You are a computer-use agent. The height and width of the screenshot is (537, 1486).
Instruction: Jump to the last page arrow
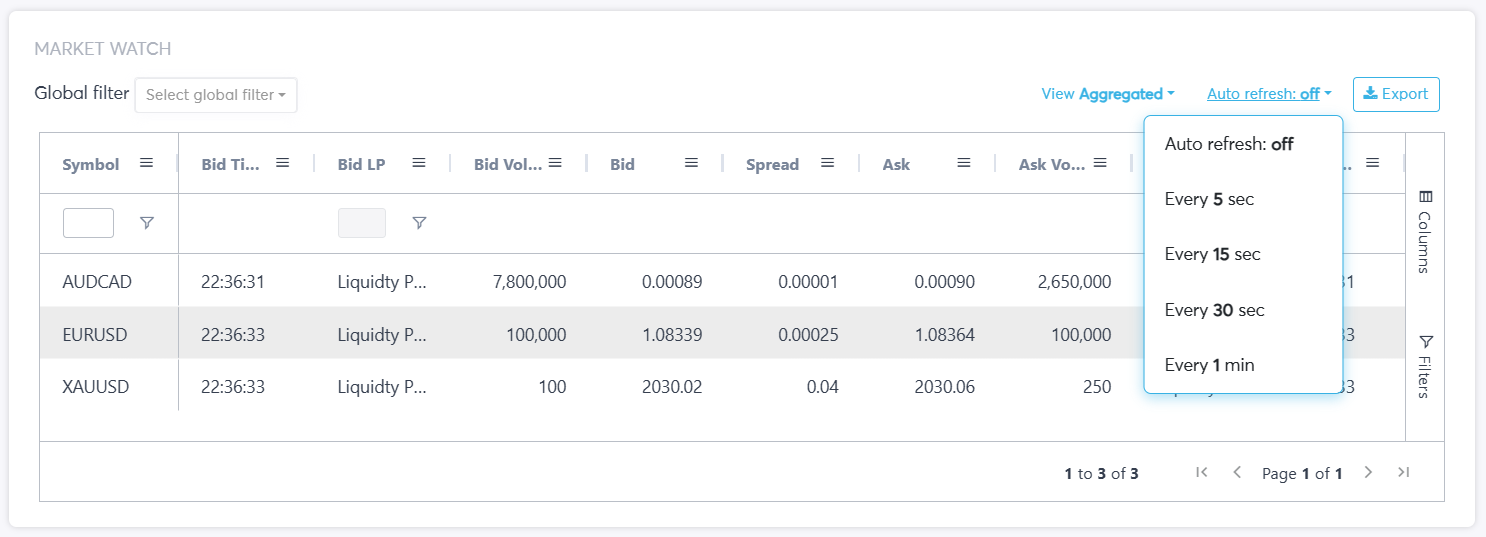(x=1403, y=472)
